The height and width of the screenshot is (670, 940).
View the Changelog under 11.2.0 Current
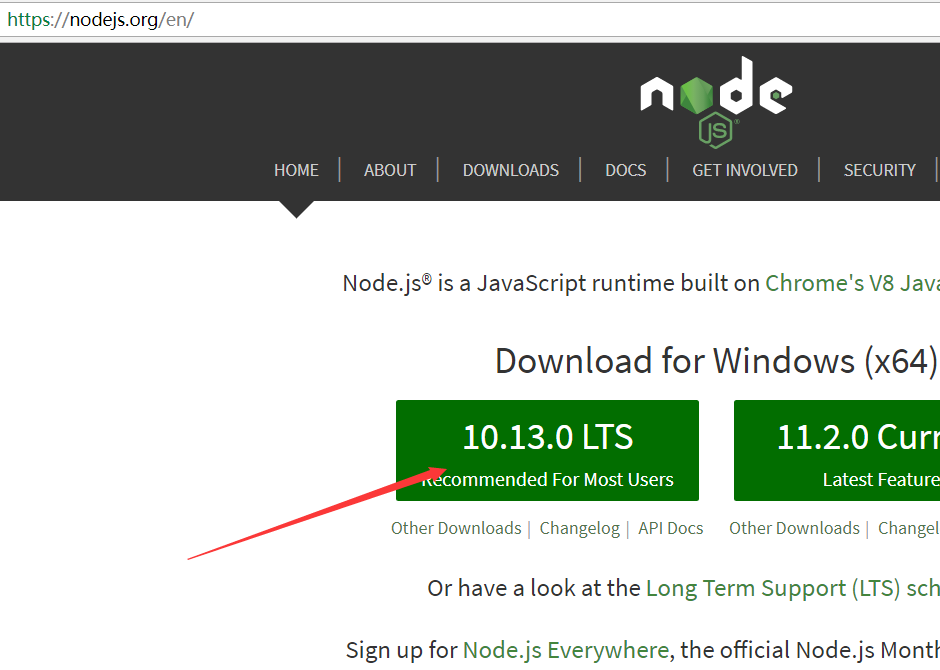click(908, 528)
